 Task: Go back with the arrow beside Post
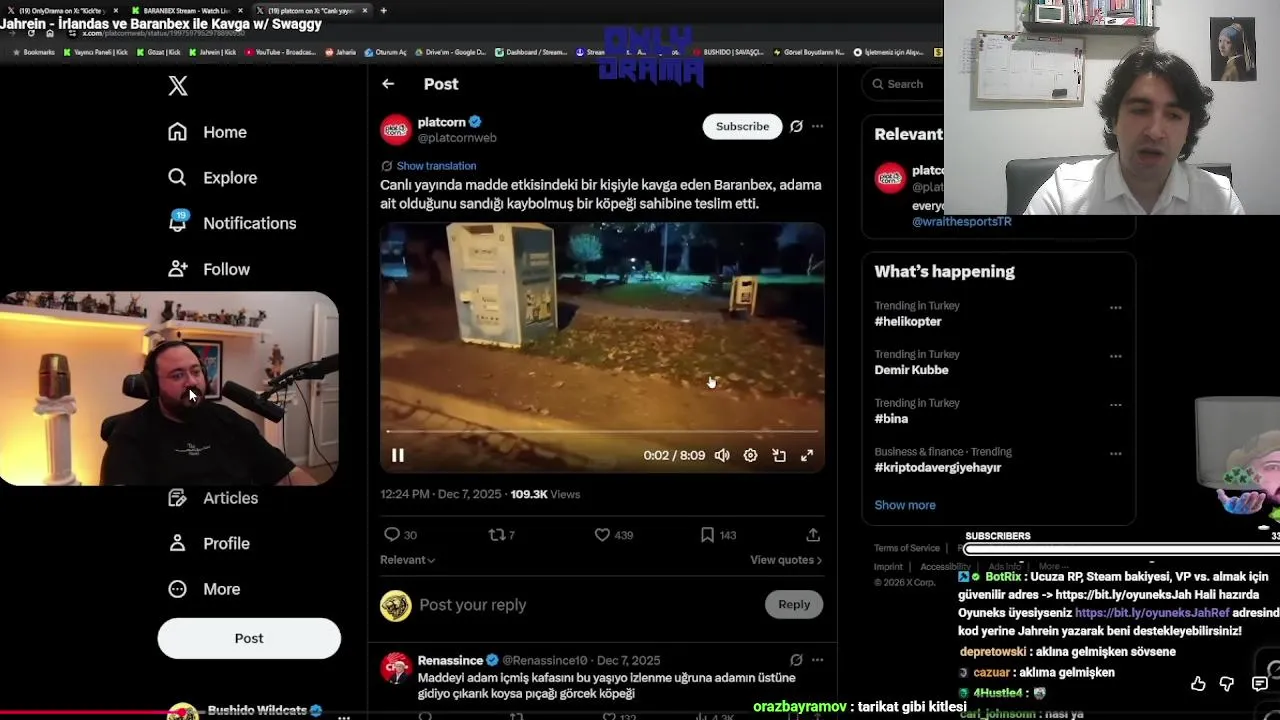click(388, 84)
